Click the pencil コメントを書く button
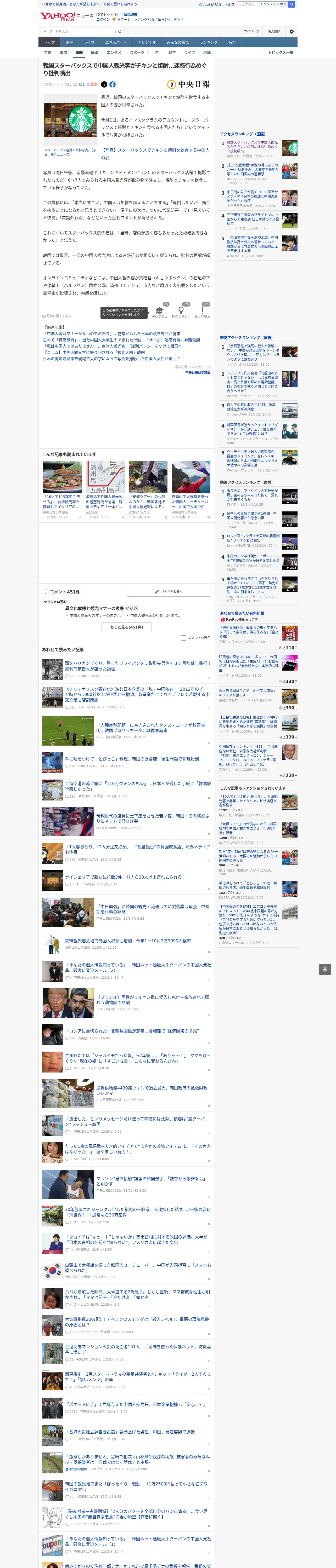This screenshot has width=336, height=1568. pyautogui.click(x=169, y=591)
